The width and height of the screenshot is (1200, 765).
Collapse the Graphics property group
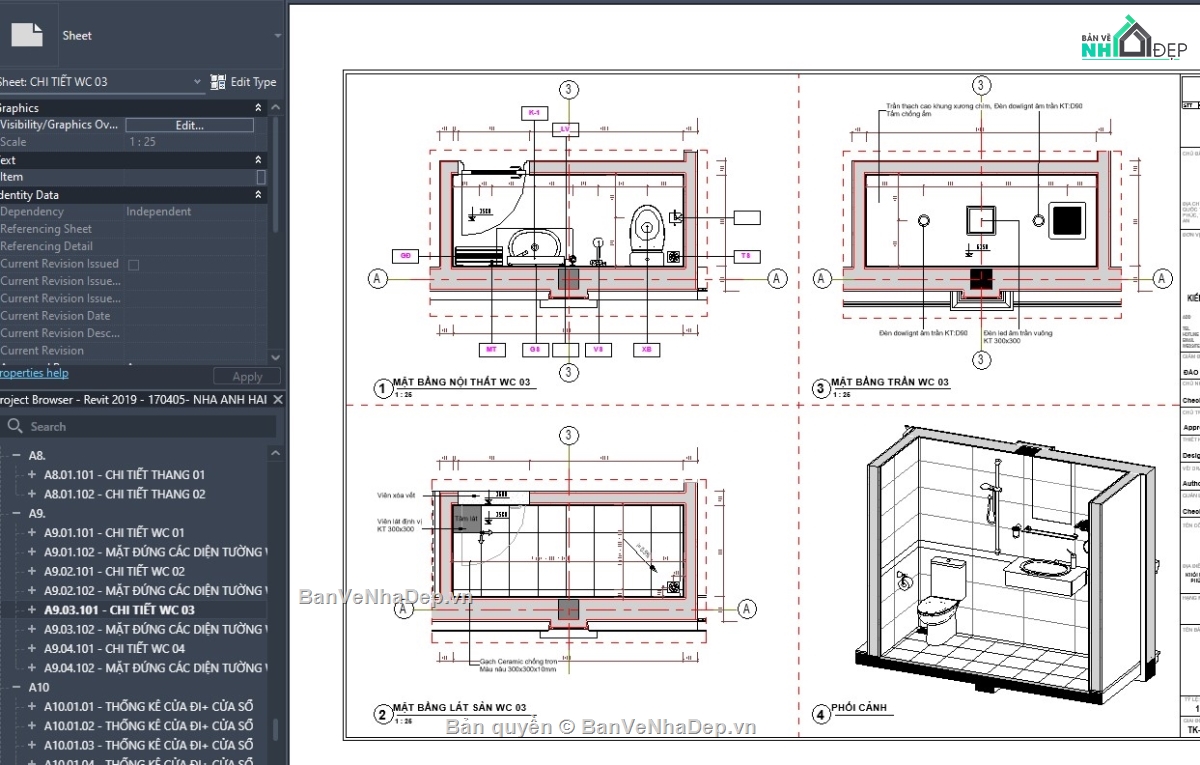pyautogui.click(x=258, y=108)
